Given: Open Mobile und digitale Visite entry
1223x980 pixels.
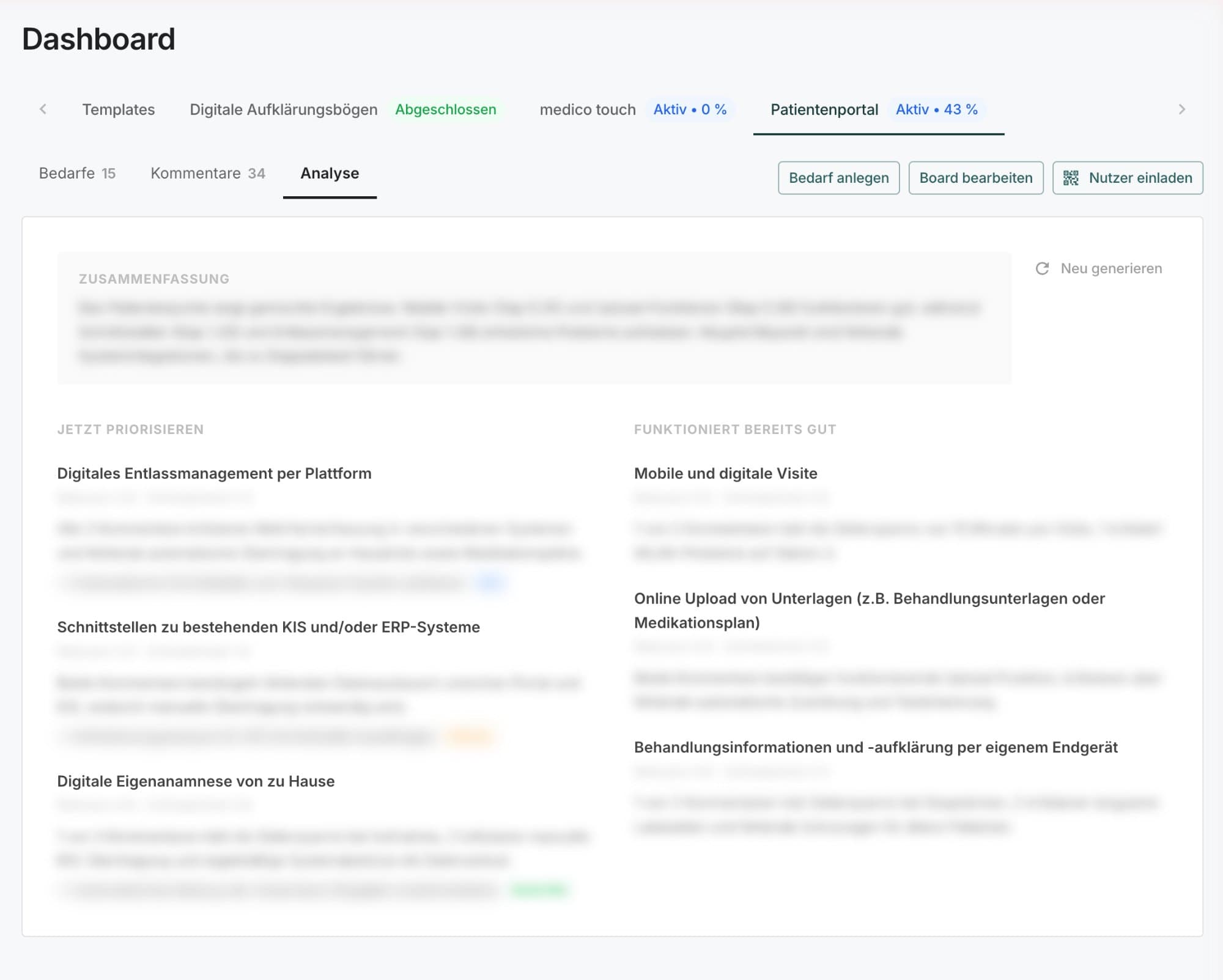Looking at the screenshot, I should coord(725,473).
